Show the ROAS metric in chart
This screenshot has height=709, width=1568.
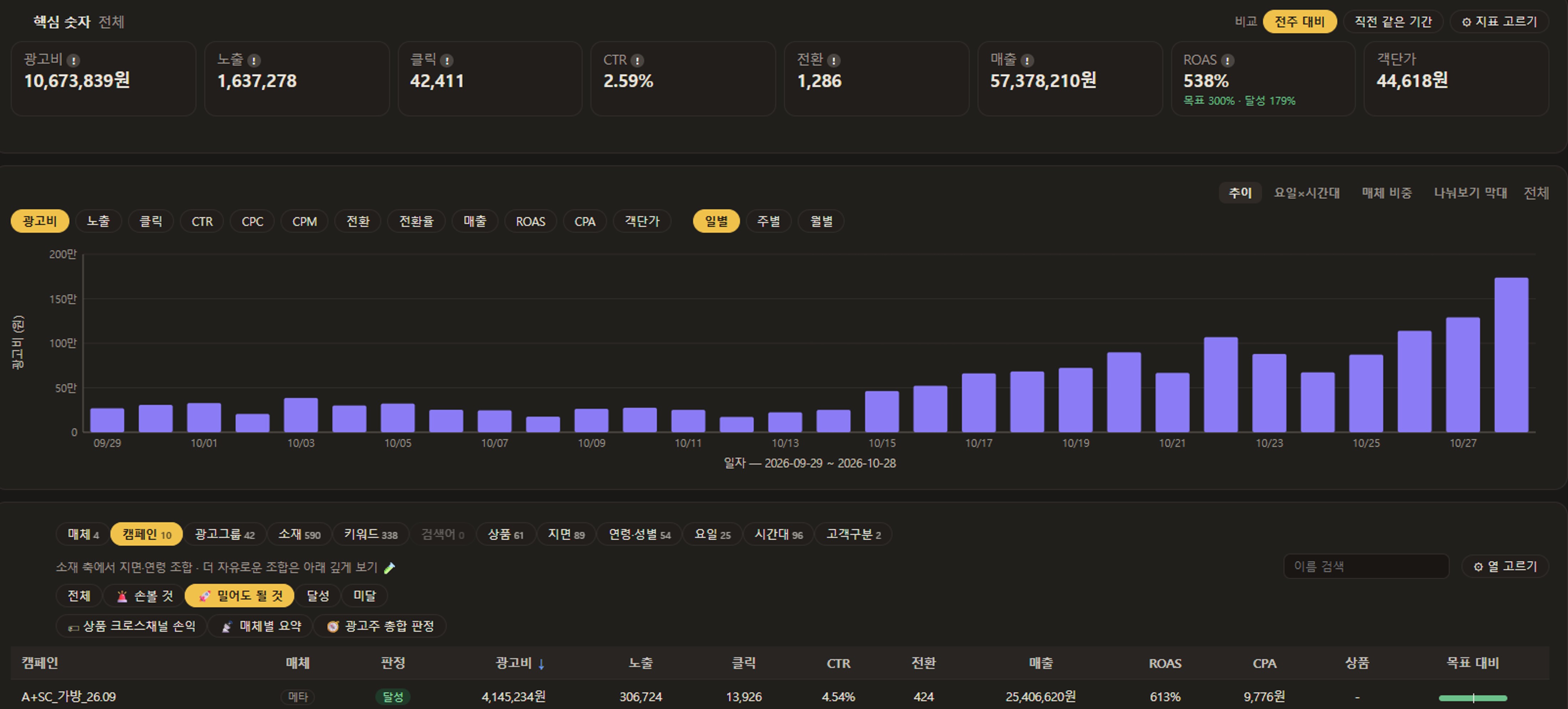(530, 221)
